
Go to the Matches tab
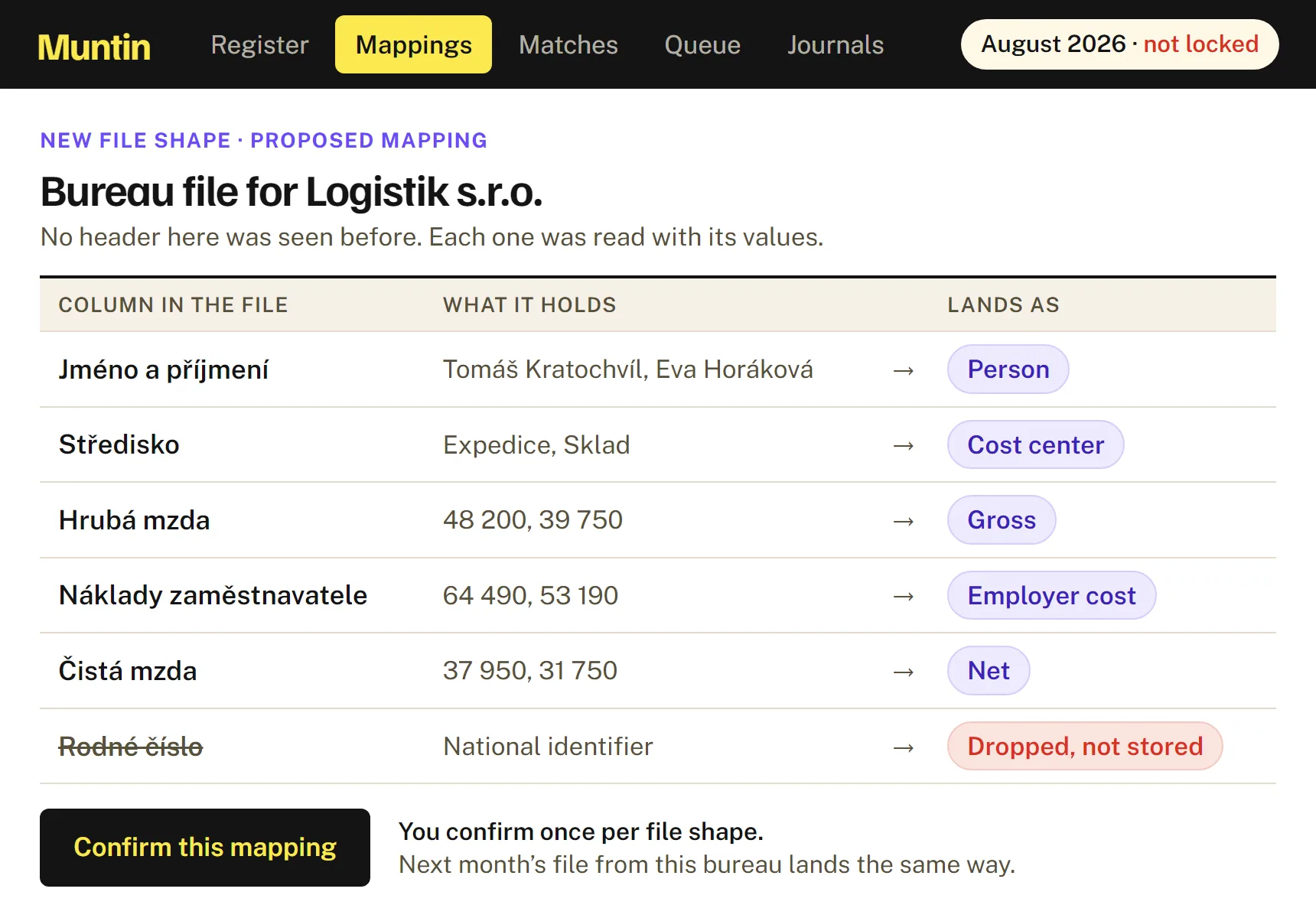pyautogui.click(x=568, y=44)
